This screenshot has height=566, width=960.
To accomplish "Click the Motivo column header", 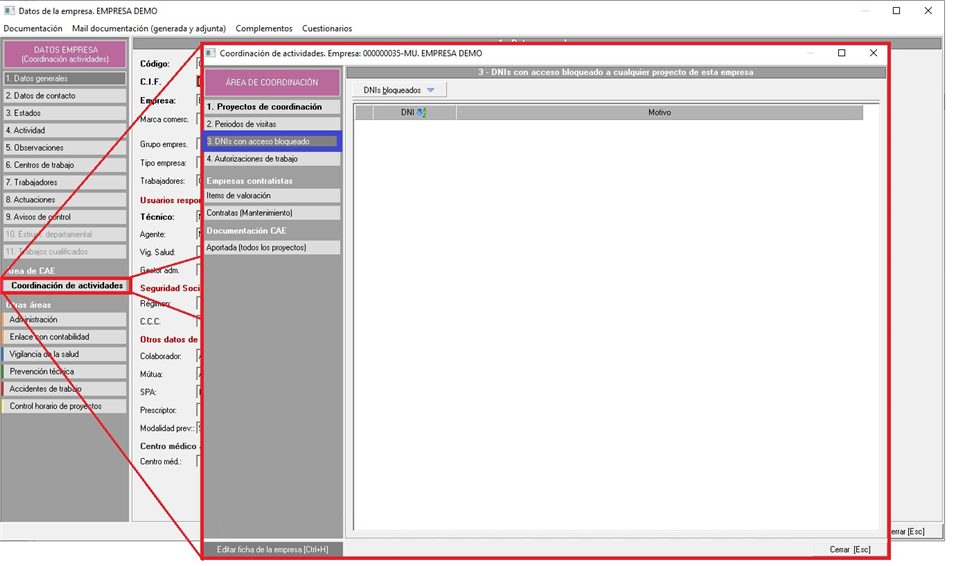I will 659,113.
